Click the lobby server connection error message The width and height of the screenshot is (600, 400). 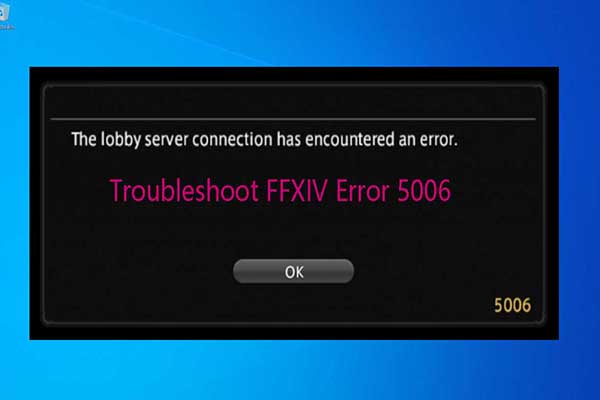point(264,139)
